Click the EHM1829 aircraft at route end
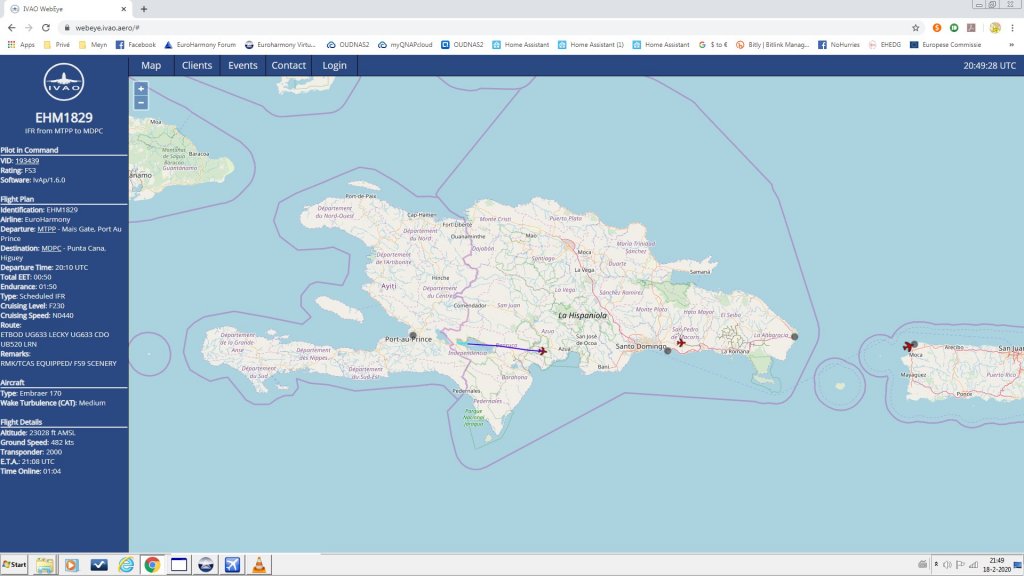1024x576 pixels. pyautogui.click(x=542, y=351)
